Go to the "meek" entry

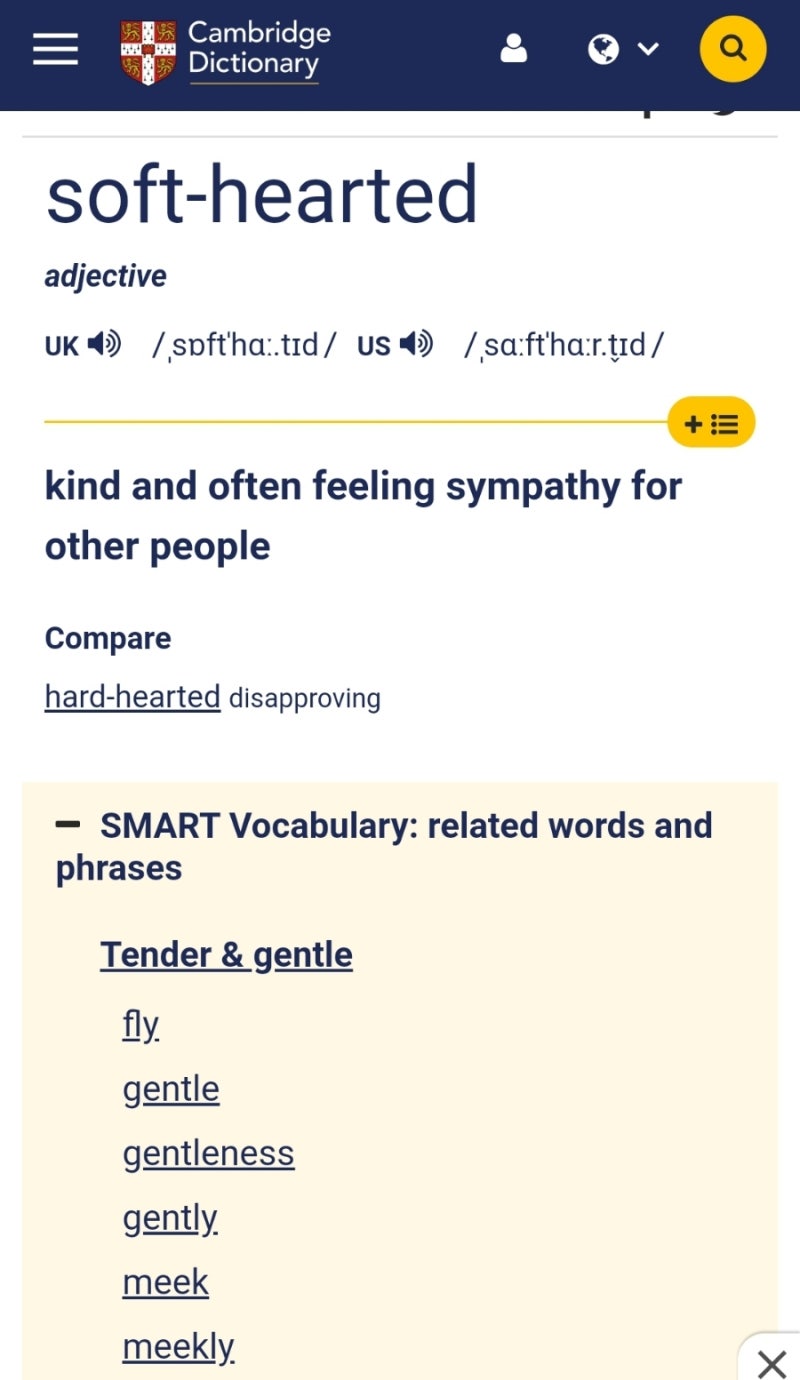tap(165, 1282)
